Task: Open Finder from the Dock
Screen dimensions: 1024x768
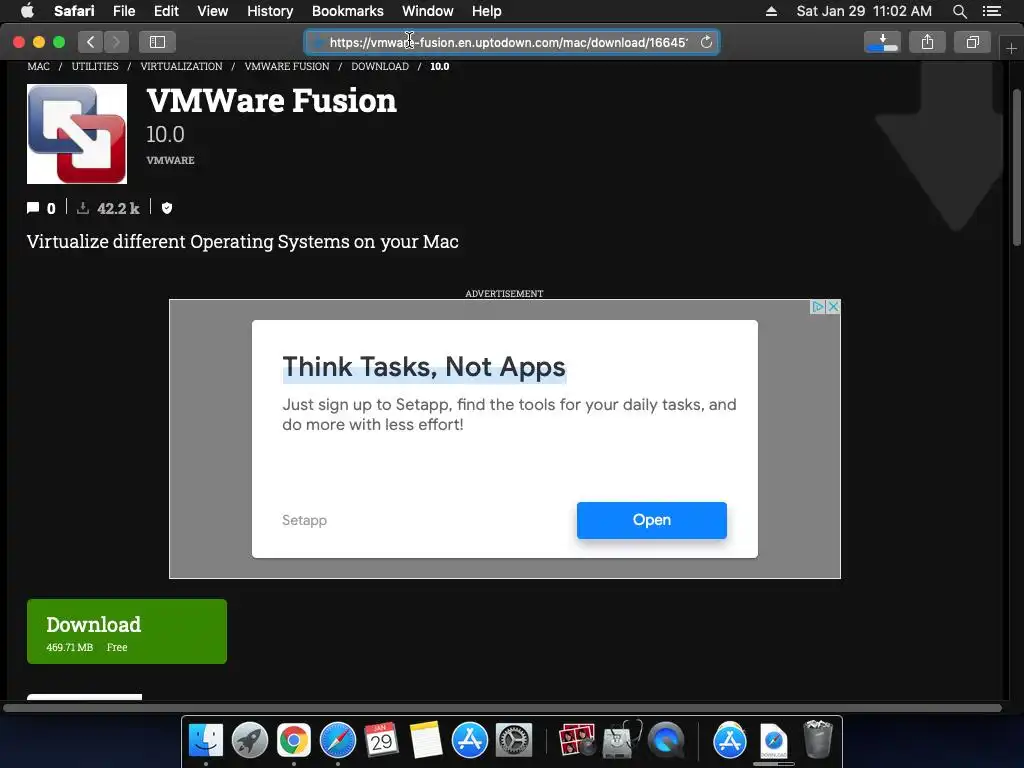Action: (x=206, y=741)
